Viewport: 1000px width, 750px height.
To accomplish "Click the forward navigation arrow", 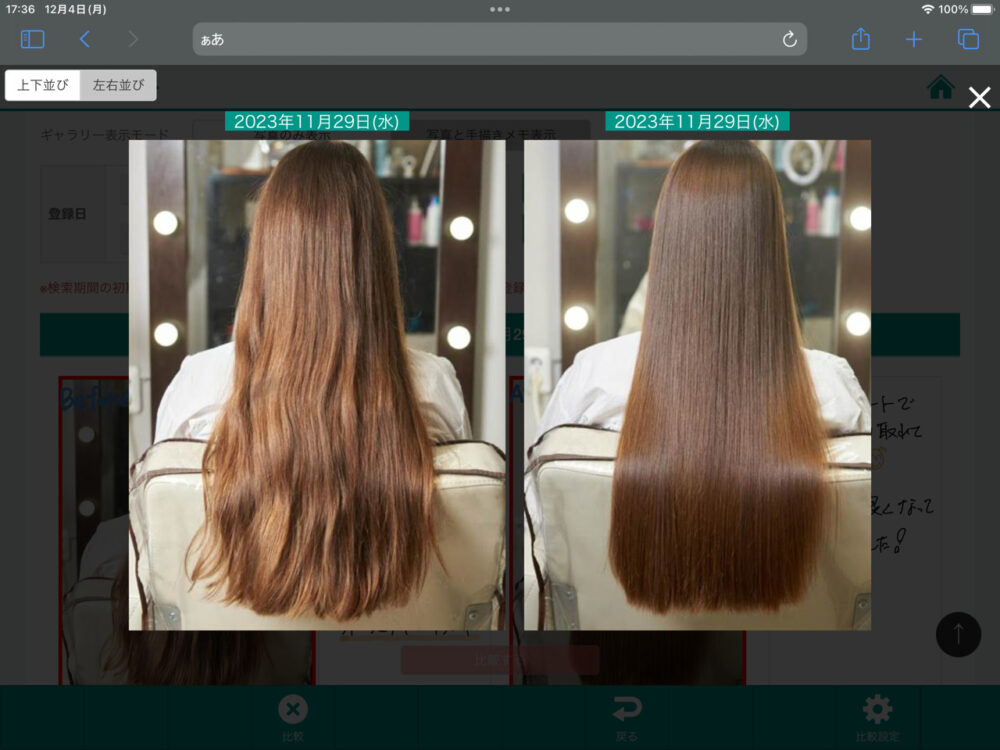I will click(x=133, y=39).
